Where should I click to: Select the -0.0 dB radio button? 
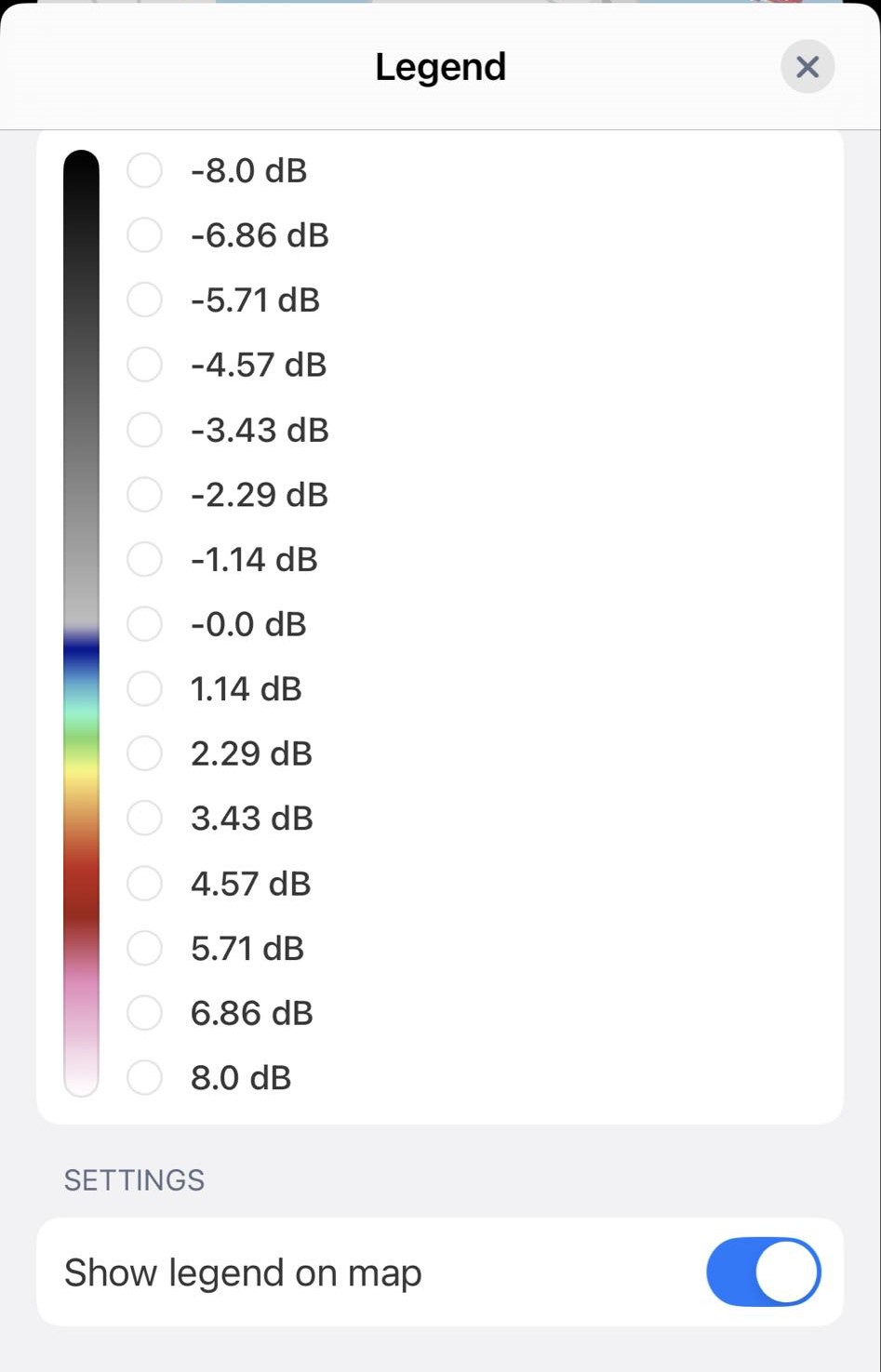pyautogui.click(x=144, y=624)
